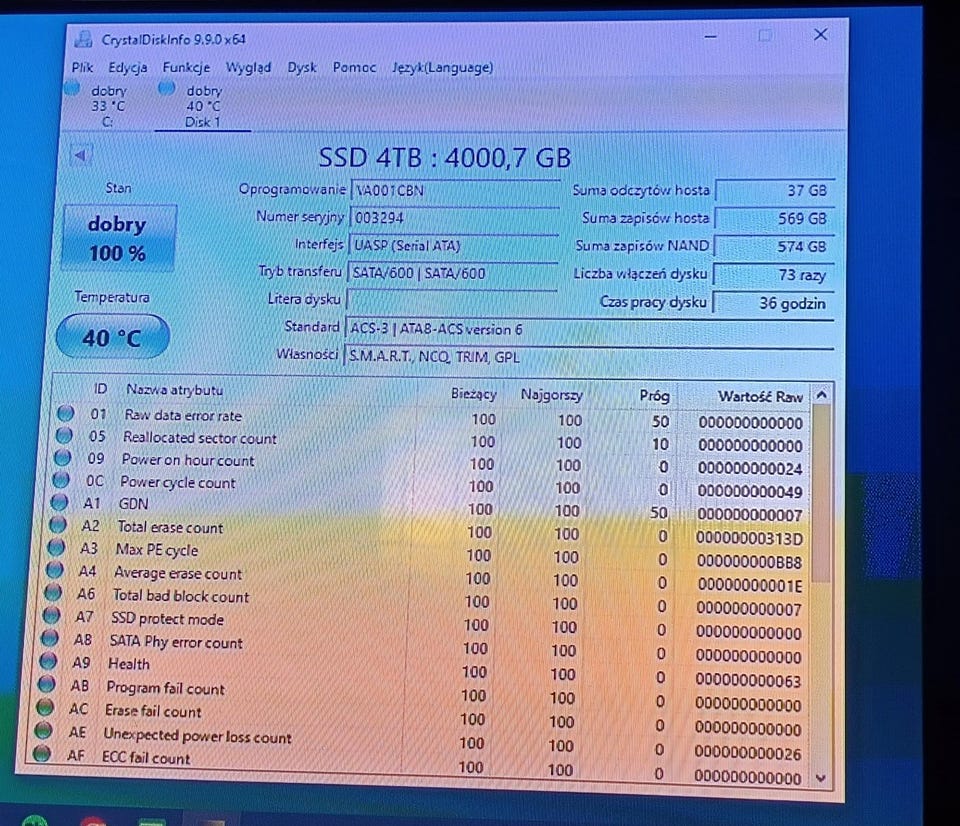Click status orb for SATA Phy error count

(49, 638)
